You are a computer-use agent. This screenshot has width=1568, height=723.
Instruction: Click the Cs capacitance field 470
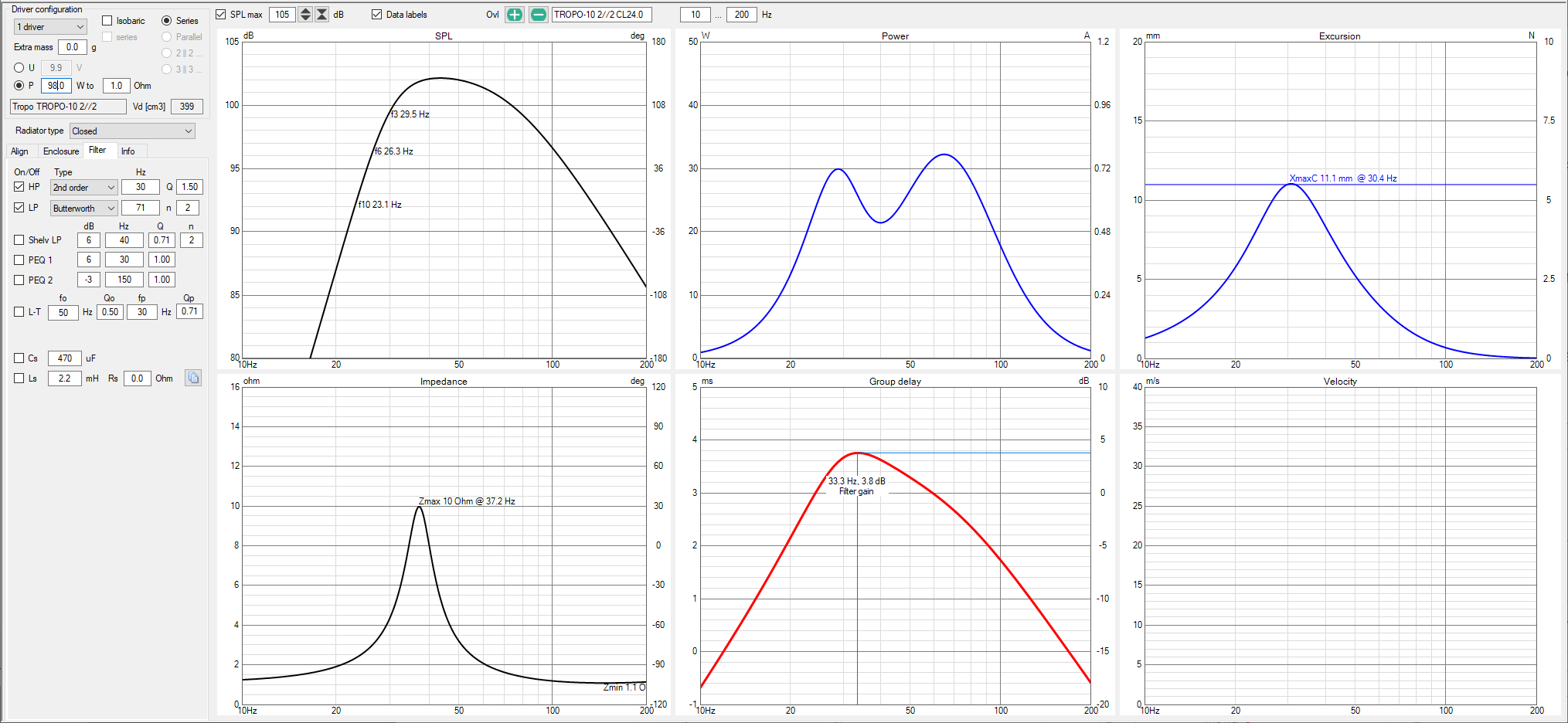pyautogui.click(x=65, y=358)
